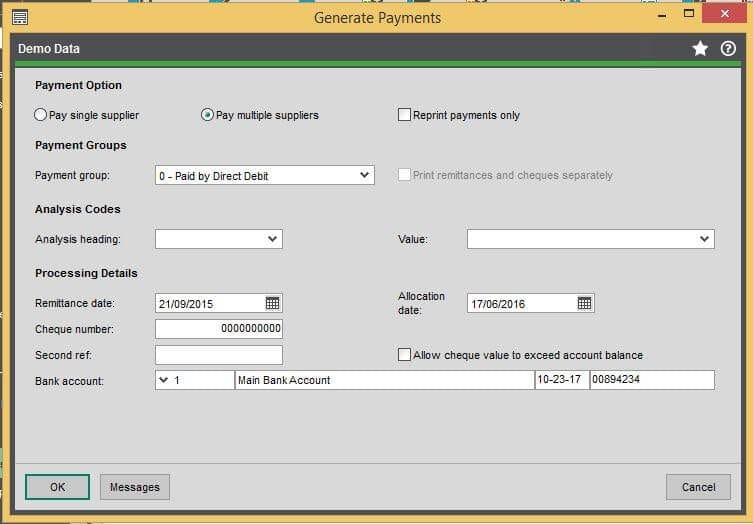Enable Allow cheque value to exceed account balance

(404, 355)
